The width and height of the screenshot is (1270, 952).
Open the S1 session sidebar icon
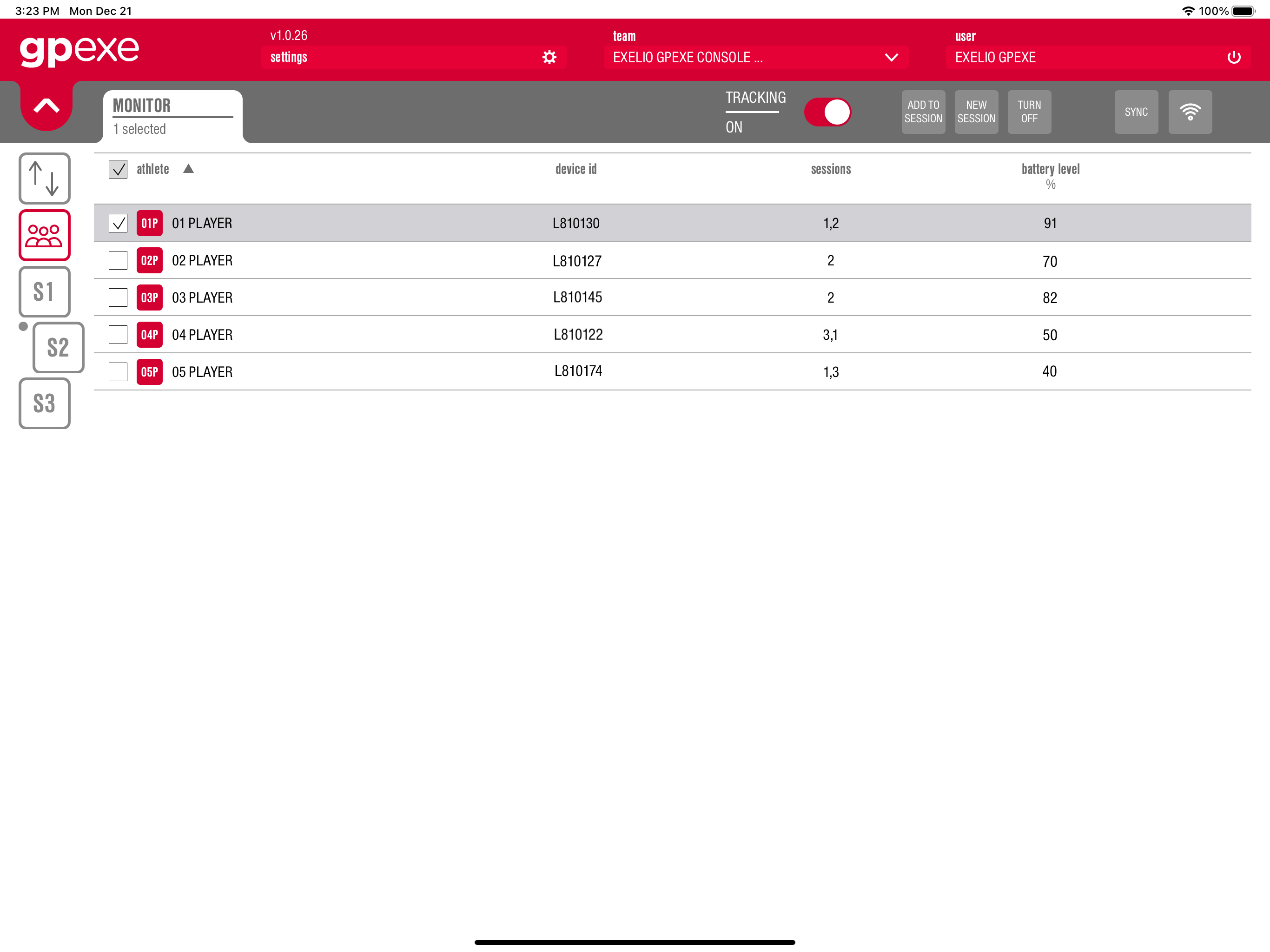44,291
